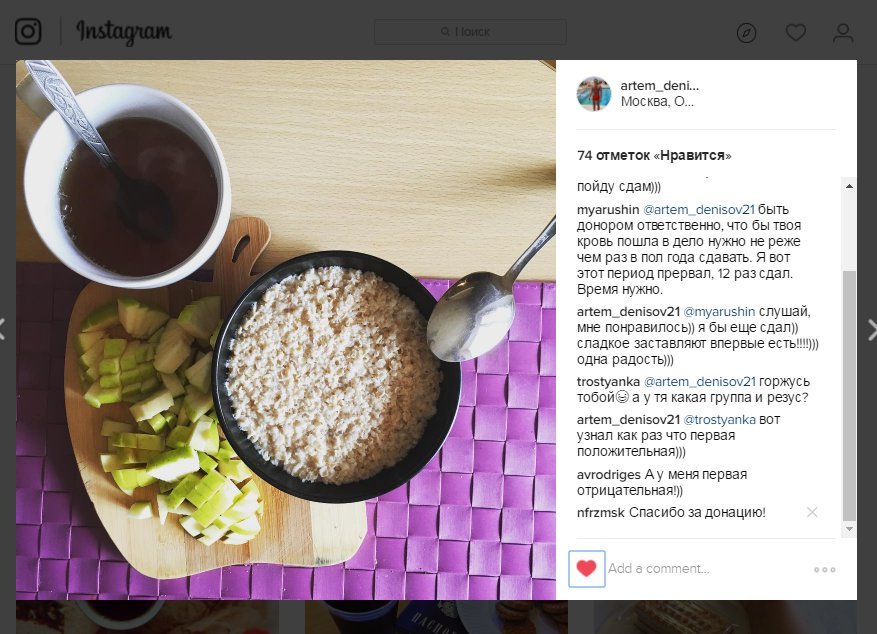The width and height of the screenshot is (877, 634).
Task: Open the myarushin username link
Action: (x=608, y=210)
